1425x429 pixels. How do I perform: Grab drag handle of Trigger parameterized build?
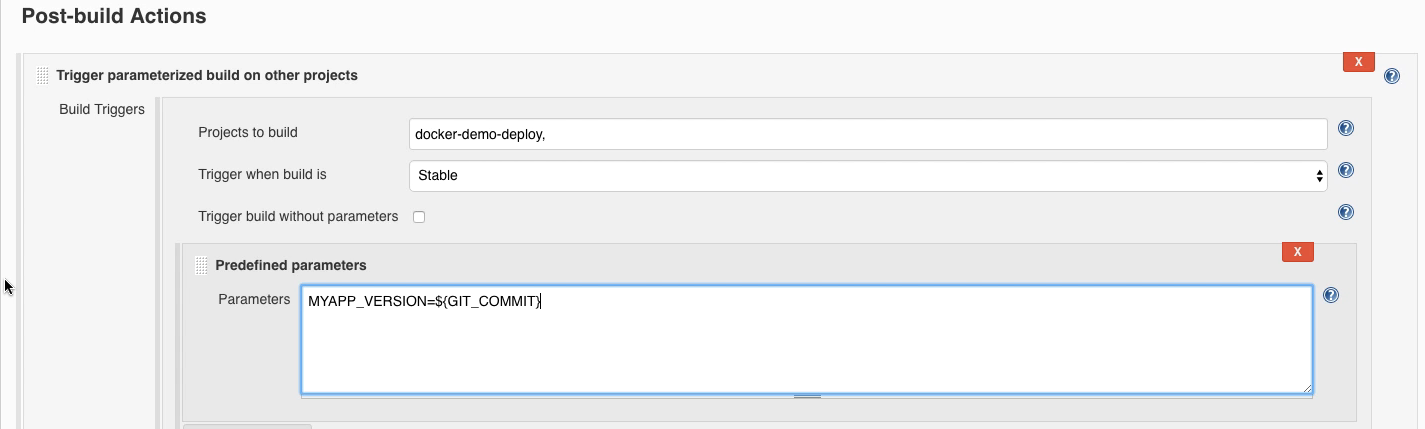[42, 76]
